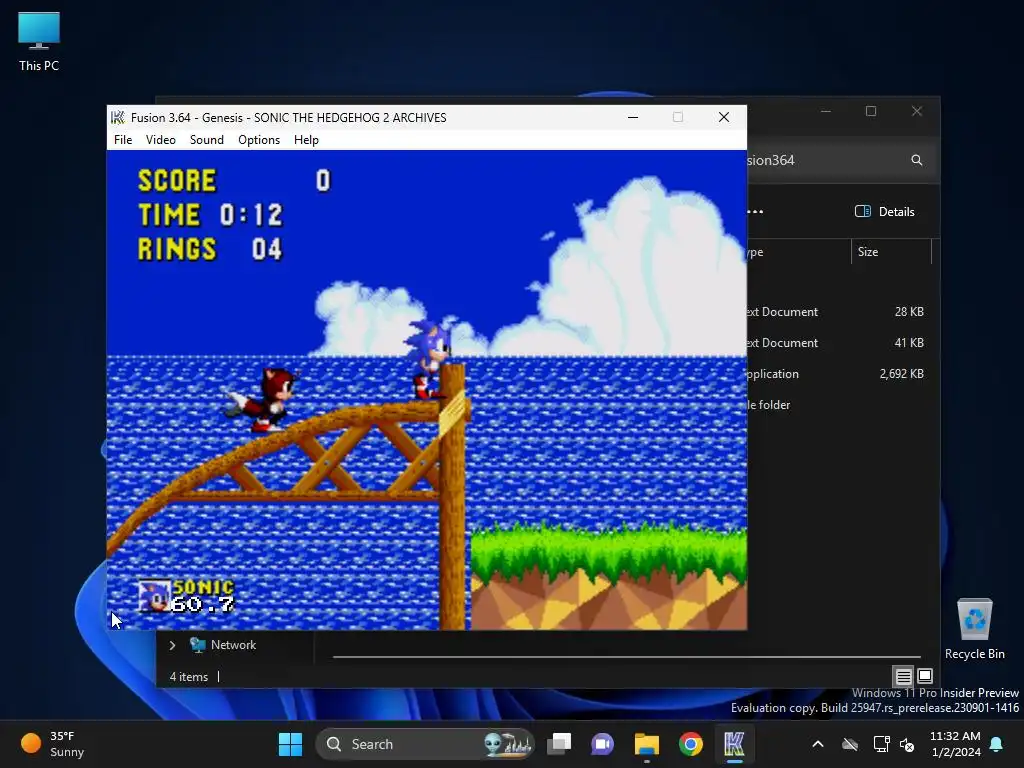Open the File menu in Fusion

(123, 140)
